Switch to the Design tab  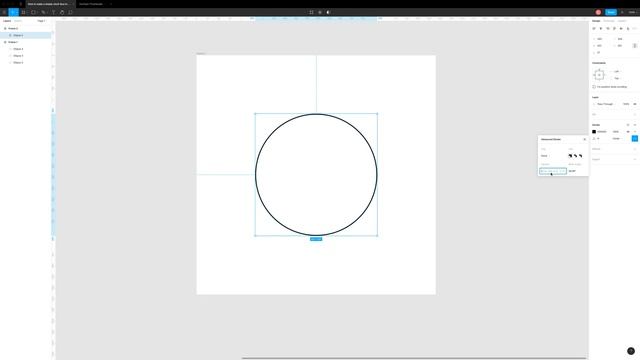pyautogui.click(x=596, y=21)
